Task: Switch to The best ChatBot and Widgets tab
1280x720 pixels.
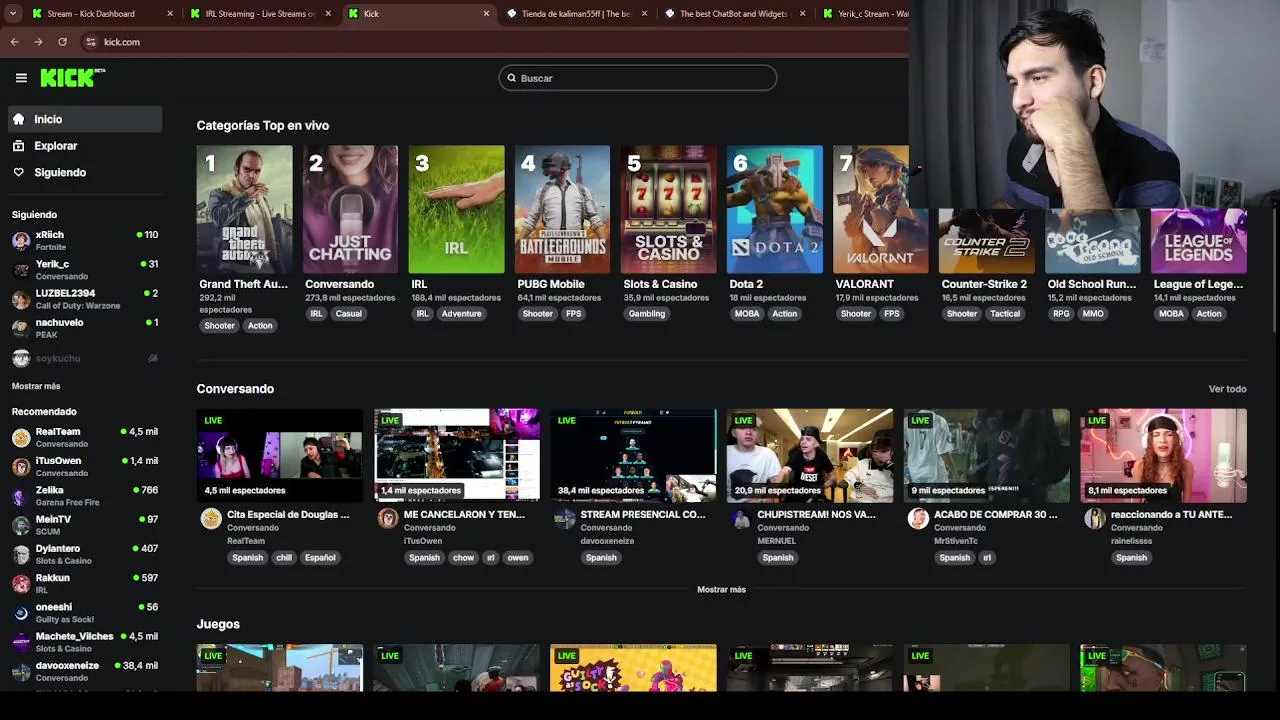Action: (733, 14)
